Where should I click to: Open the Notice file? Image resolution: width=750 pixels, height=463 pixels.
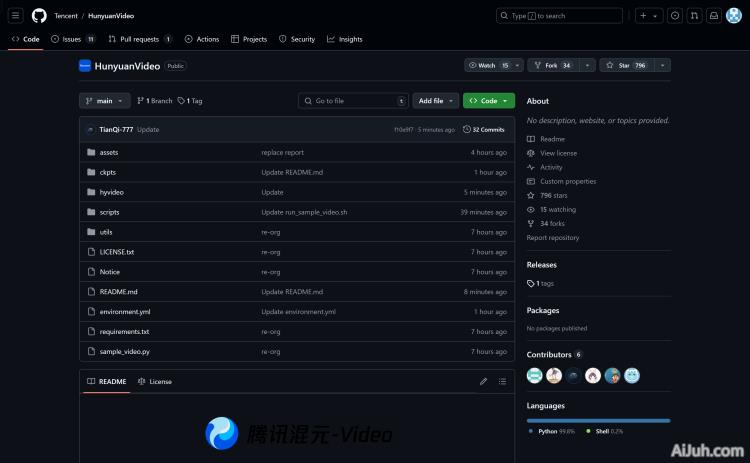pyautogui.click(x=110, y=272)
